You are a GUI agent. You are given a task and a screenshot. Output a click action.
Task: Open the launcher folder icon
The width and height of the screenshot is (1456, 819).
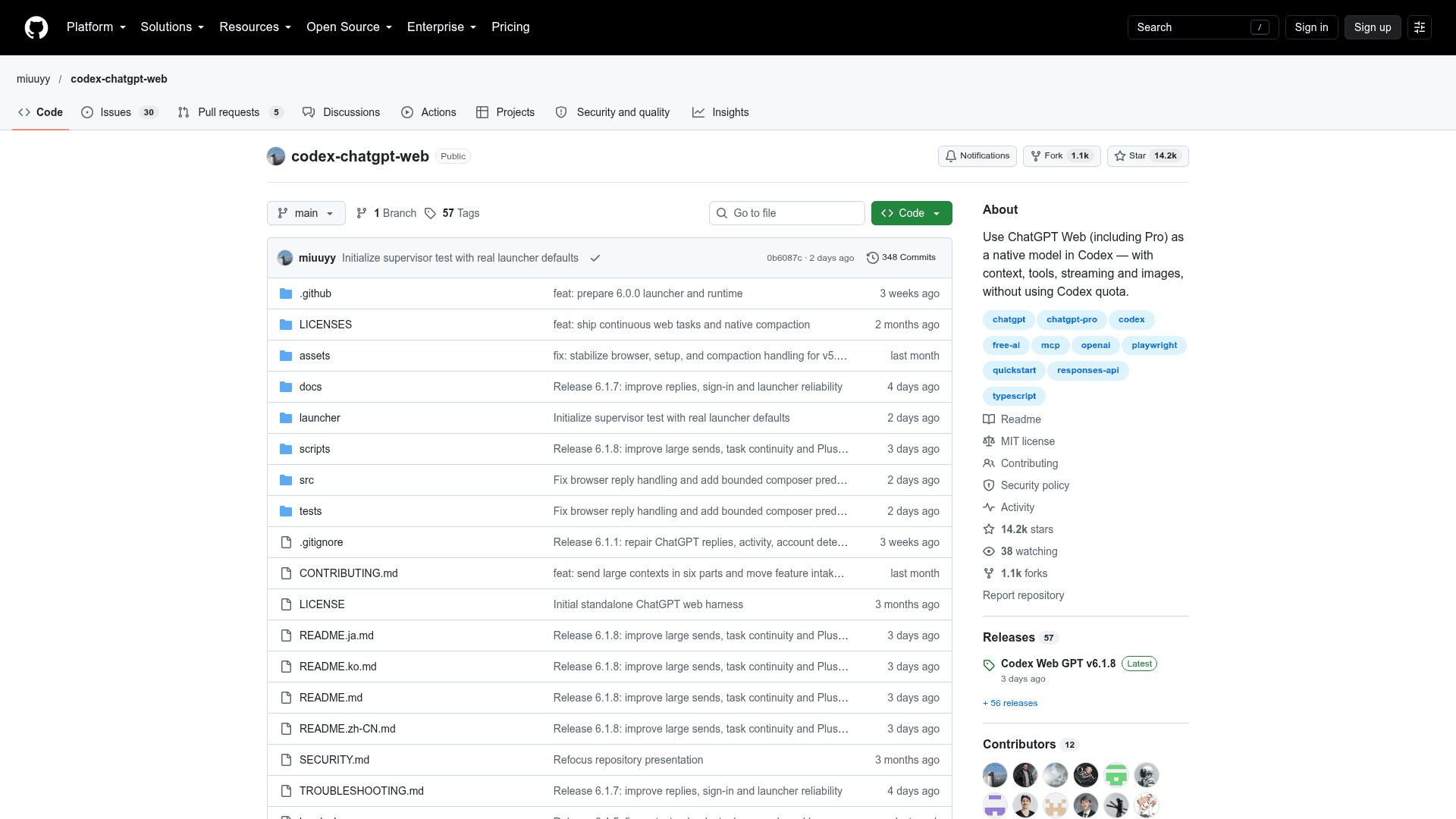pos(286,418)
